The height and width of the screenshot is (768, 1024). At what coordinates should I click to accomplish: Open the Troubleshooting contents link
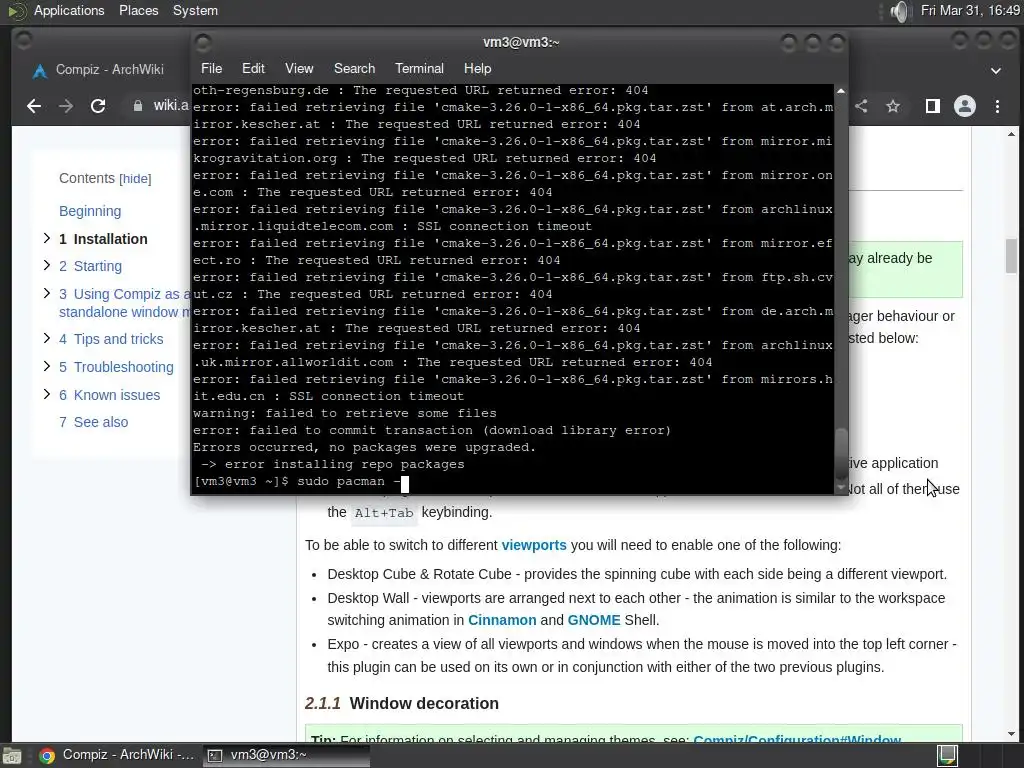click(x=116, y=367)
